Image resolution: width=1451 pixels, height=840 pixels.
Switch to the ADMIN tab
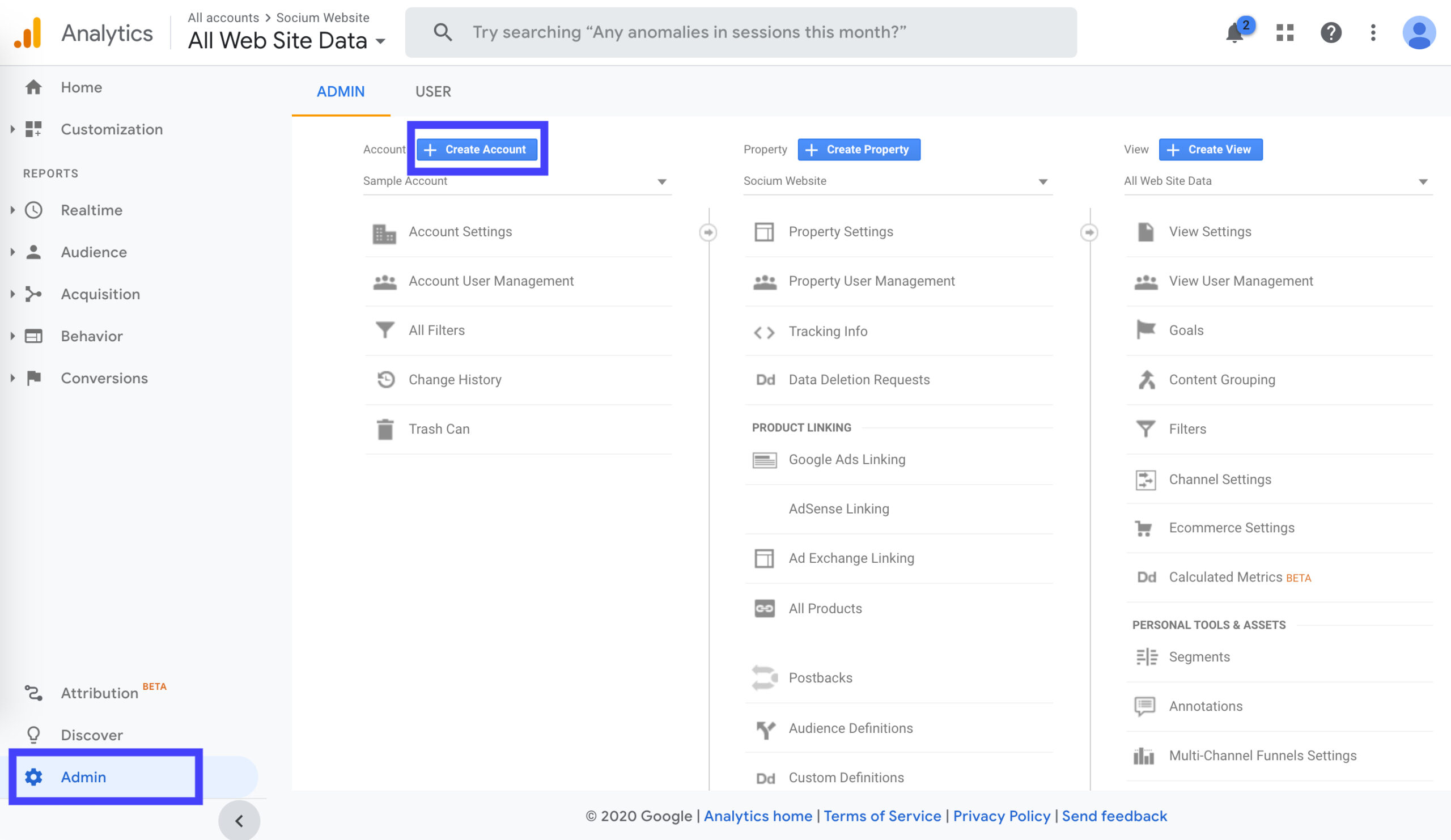(340, 92)
